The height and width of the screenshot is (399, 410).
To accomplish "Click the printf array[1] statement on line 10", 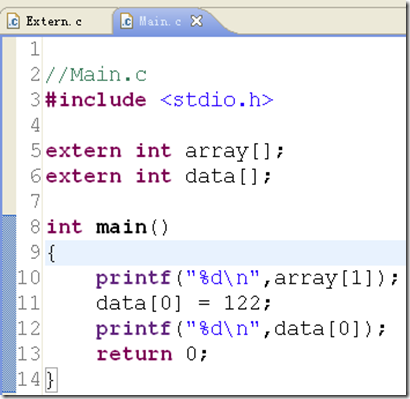I will 247,278.
